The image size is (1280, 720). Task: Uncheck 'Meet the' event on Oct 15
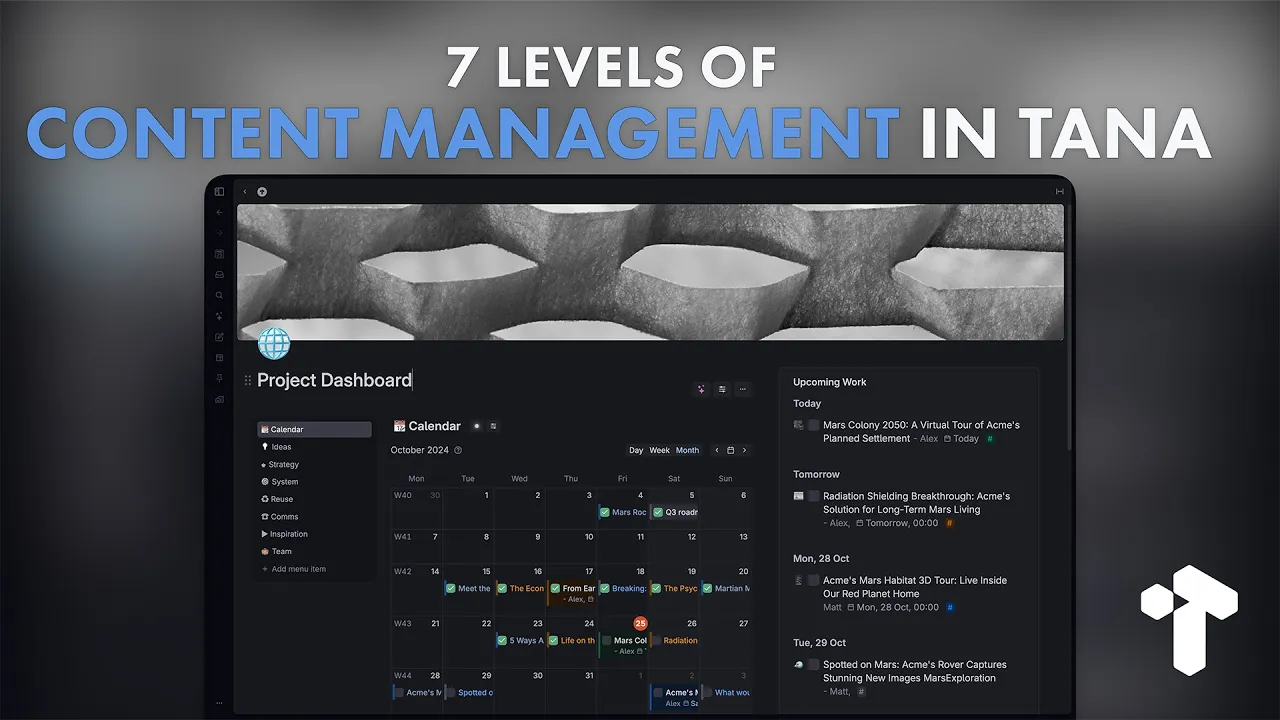coord(451,588)
